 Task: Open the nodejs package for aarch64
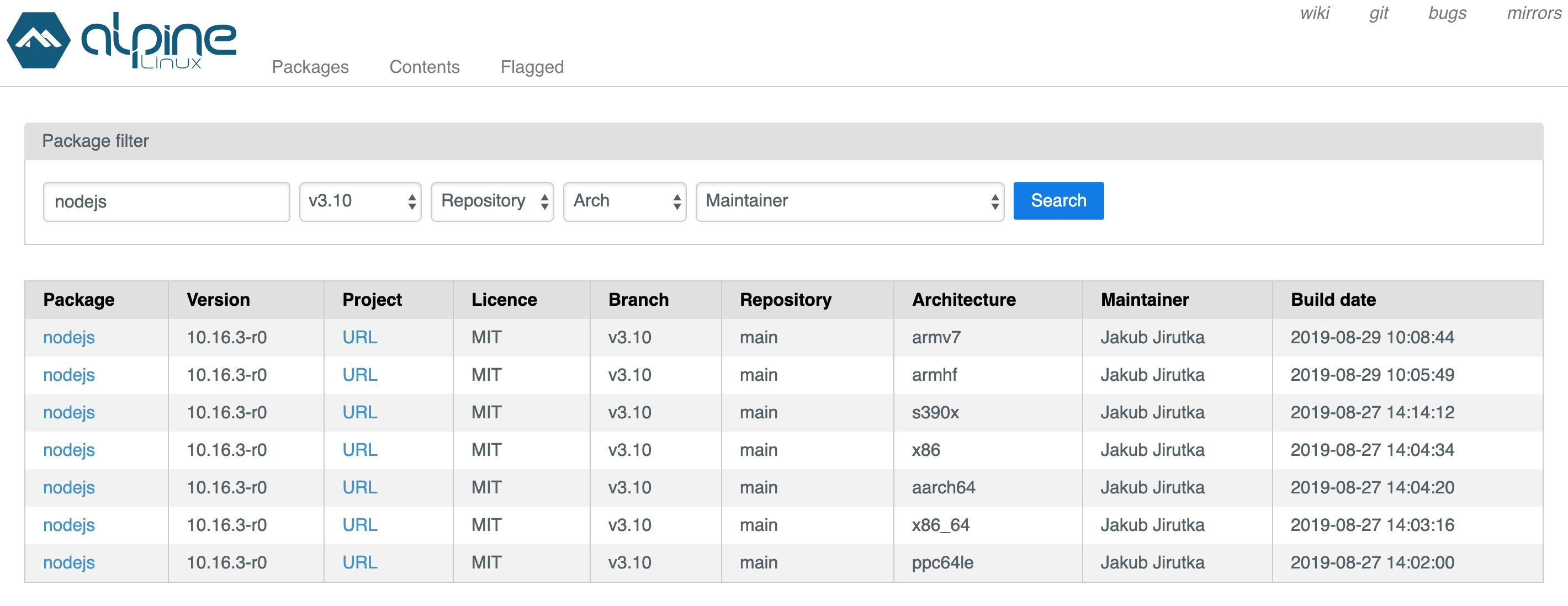68,487
